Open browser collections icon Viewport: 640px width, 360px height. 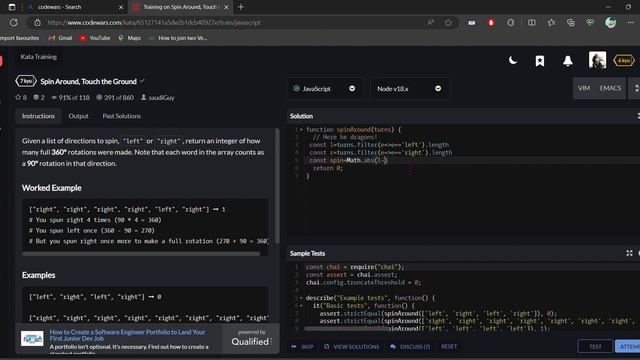click(571, 22)
